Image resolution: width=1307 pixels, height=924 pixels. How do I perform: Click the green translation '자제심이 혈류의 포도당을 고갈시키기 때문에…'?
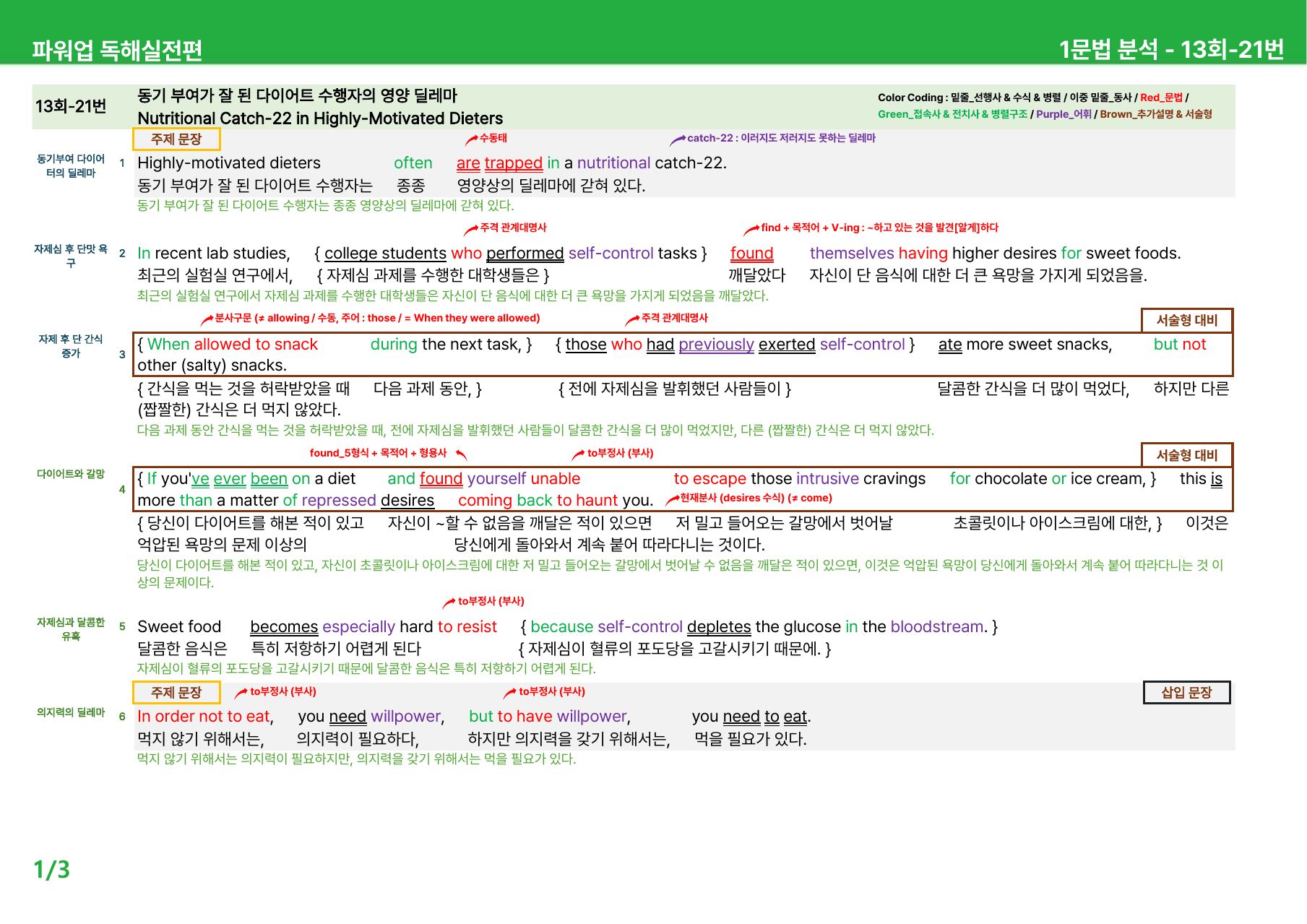[x=366, y=669]
